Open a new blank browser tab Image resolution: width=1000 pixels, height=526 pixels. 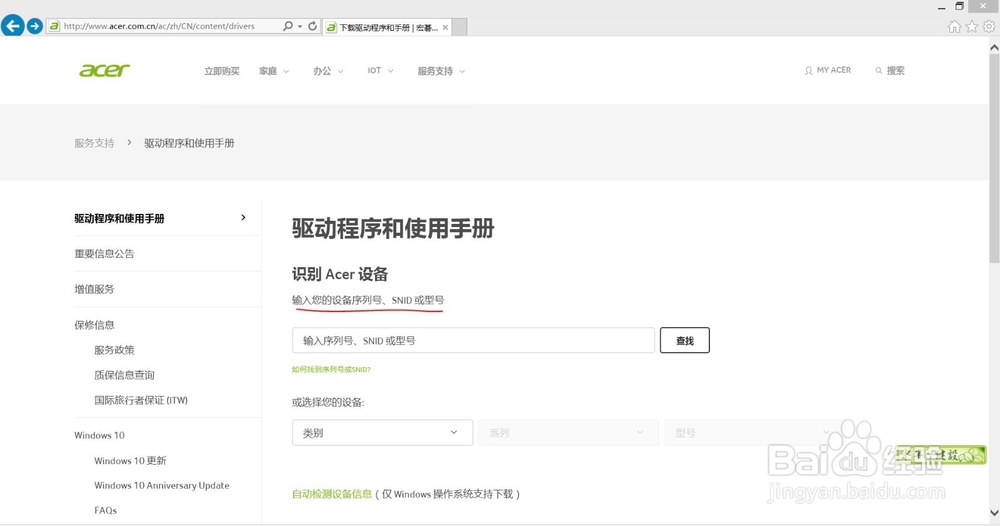click(x=460, y=27)
